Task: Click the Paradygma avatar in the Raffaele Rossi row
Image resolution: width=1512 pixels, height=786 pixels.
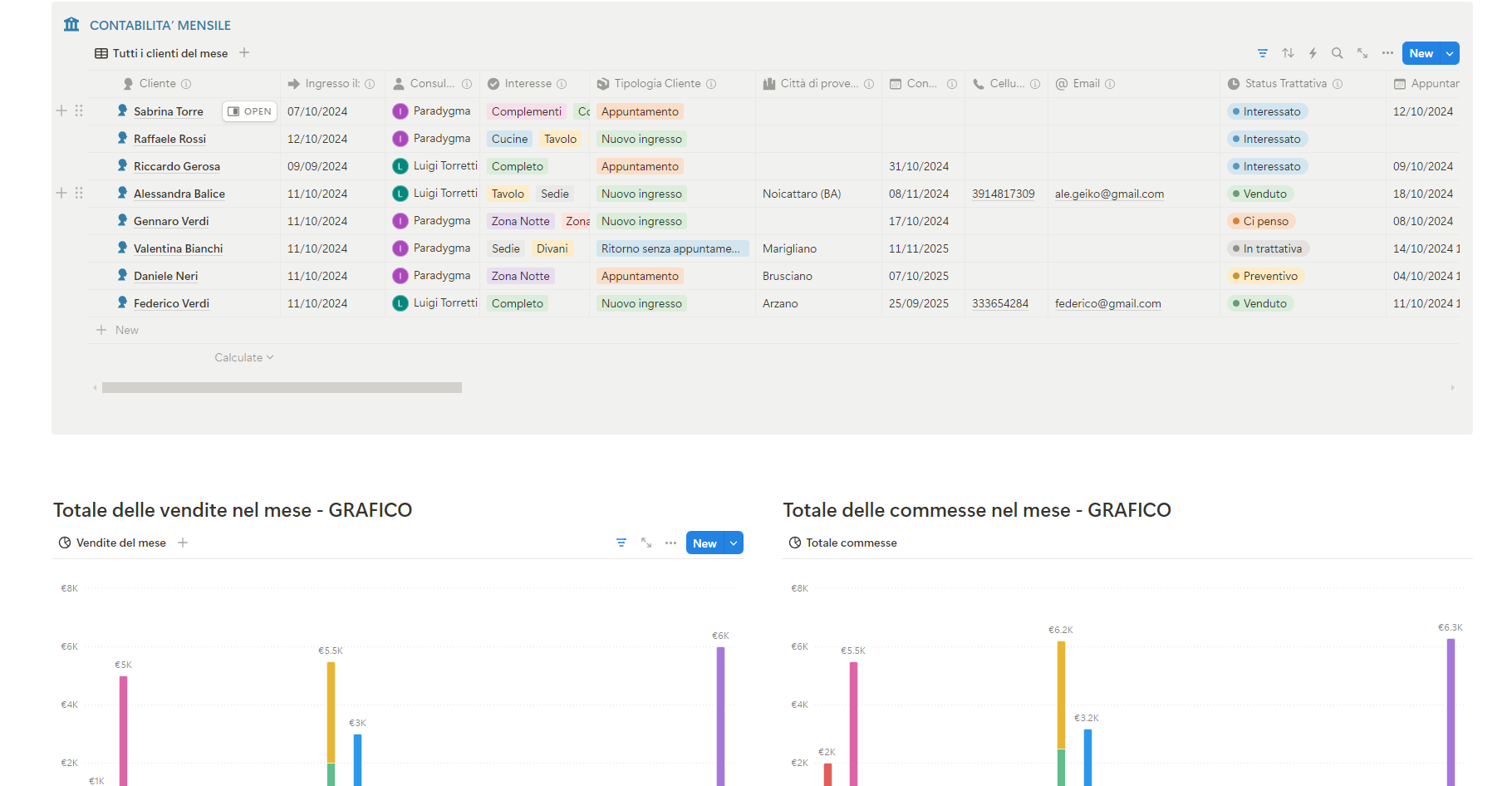Action: 400,139
